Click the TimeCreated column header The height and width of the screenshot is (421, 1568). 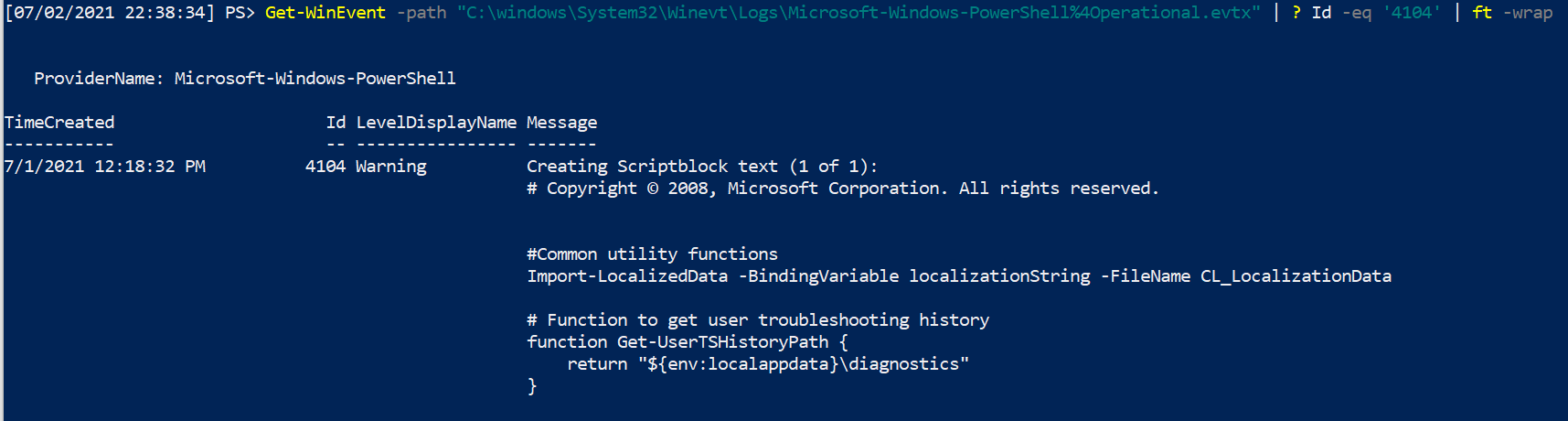[x=59, y=123]
